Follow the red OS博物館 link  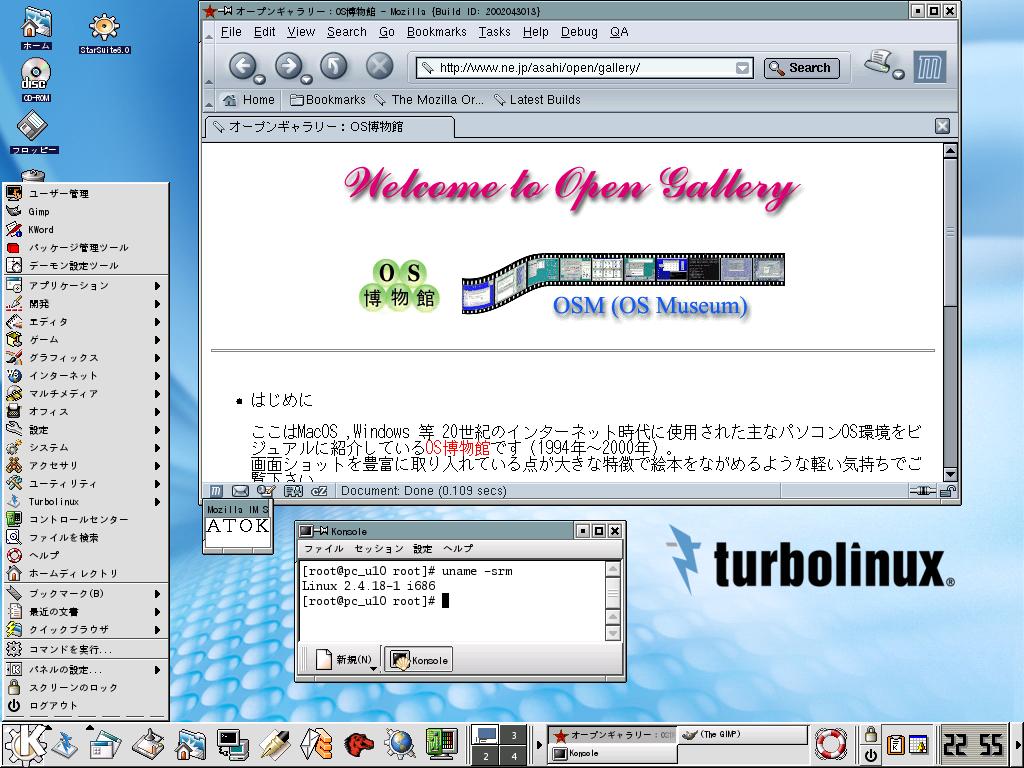457,448
